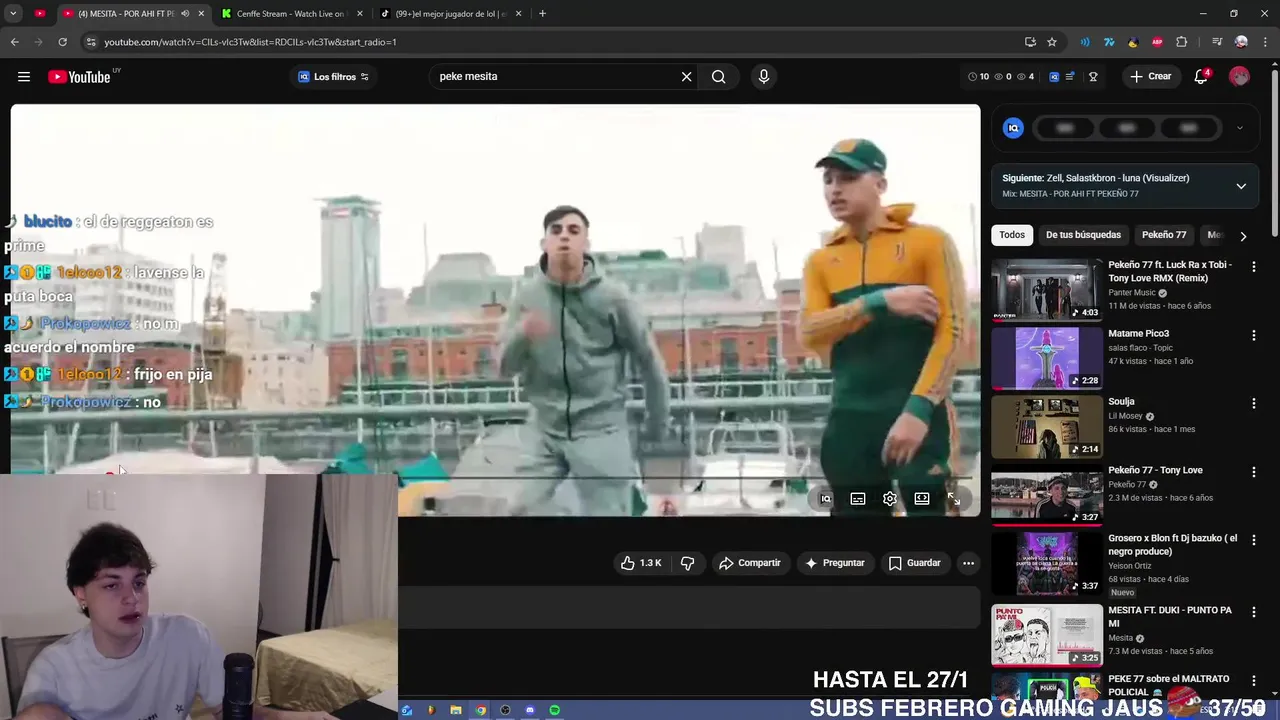This screenshot has width=1280, height=720.
Task: Open more actions ellipsis below video
Action: (x=968, y=563)
